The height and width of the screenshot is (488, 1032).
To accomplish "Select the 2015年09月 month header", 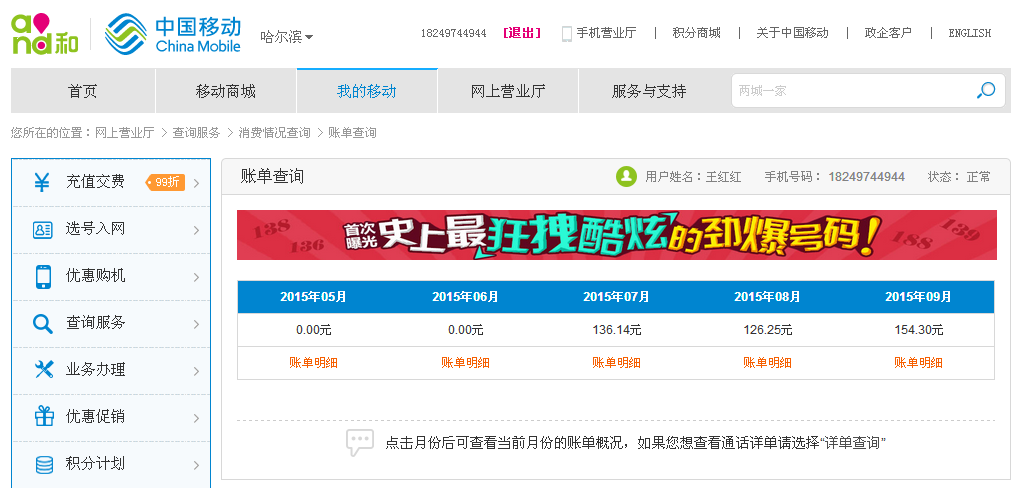I will [918, 297].
